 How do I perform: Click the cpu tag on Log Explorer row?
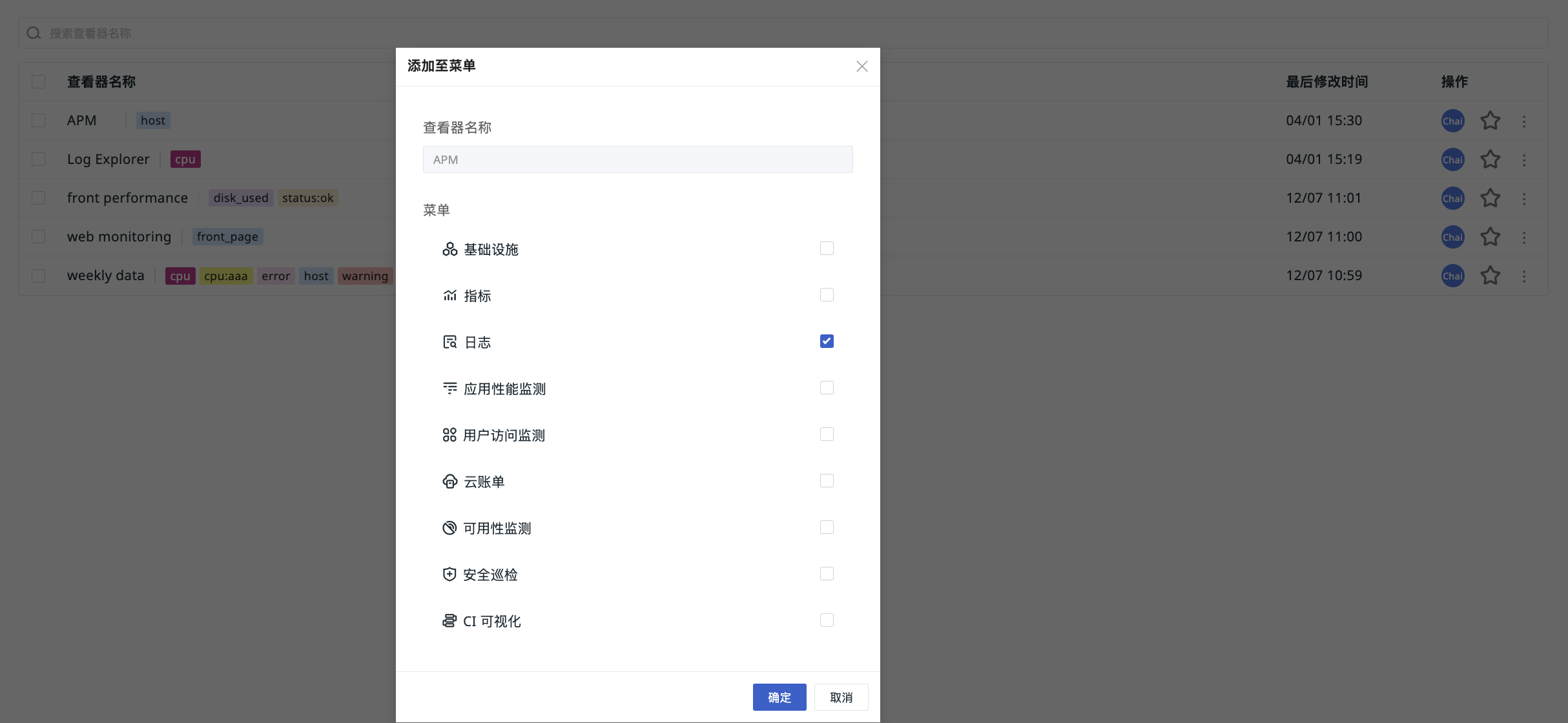185,159
